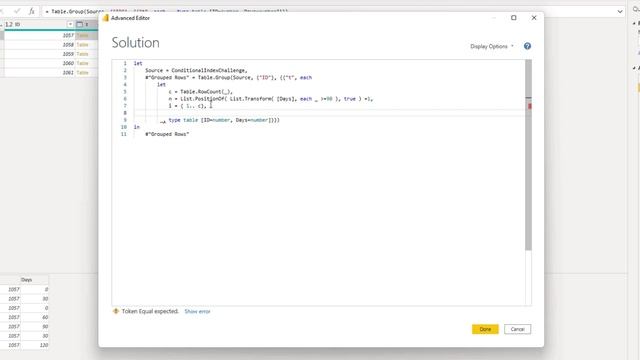Click the Advanced Editor title bar icon
The height and width of the screenshot is (360, 640).
pyautogui.click(x=106, y=18)
